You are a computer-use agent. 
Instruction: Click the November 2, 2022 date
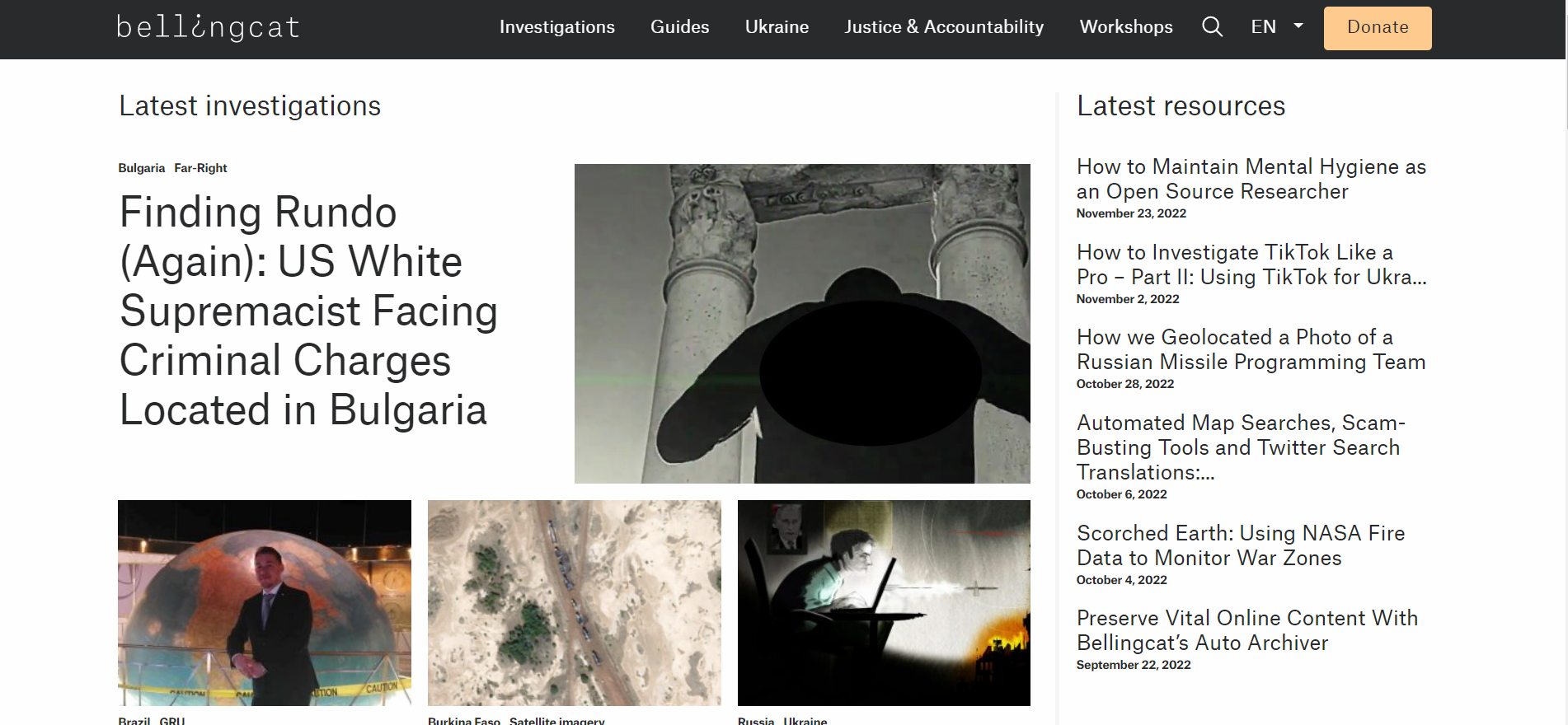(1128, 299)
